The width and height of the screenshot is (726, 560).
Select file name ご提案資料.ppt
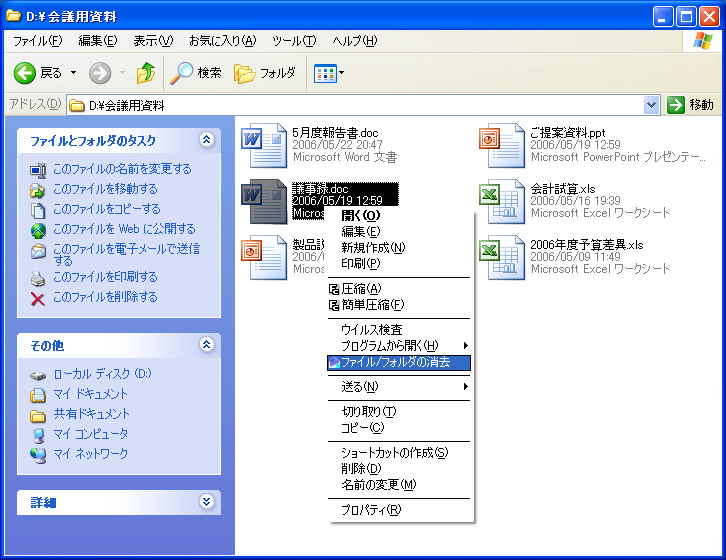coord(568,133)
